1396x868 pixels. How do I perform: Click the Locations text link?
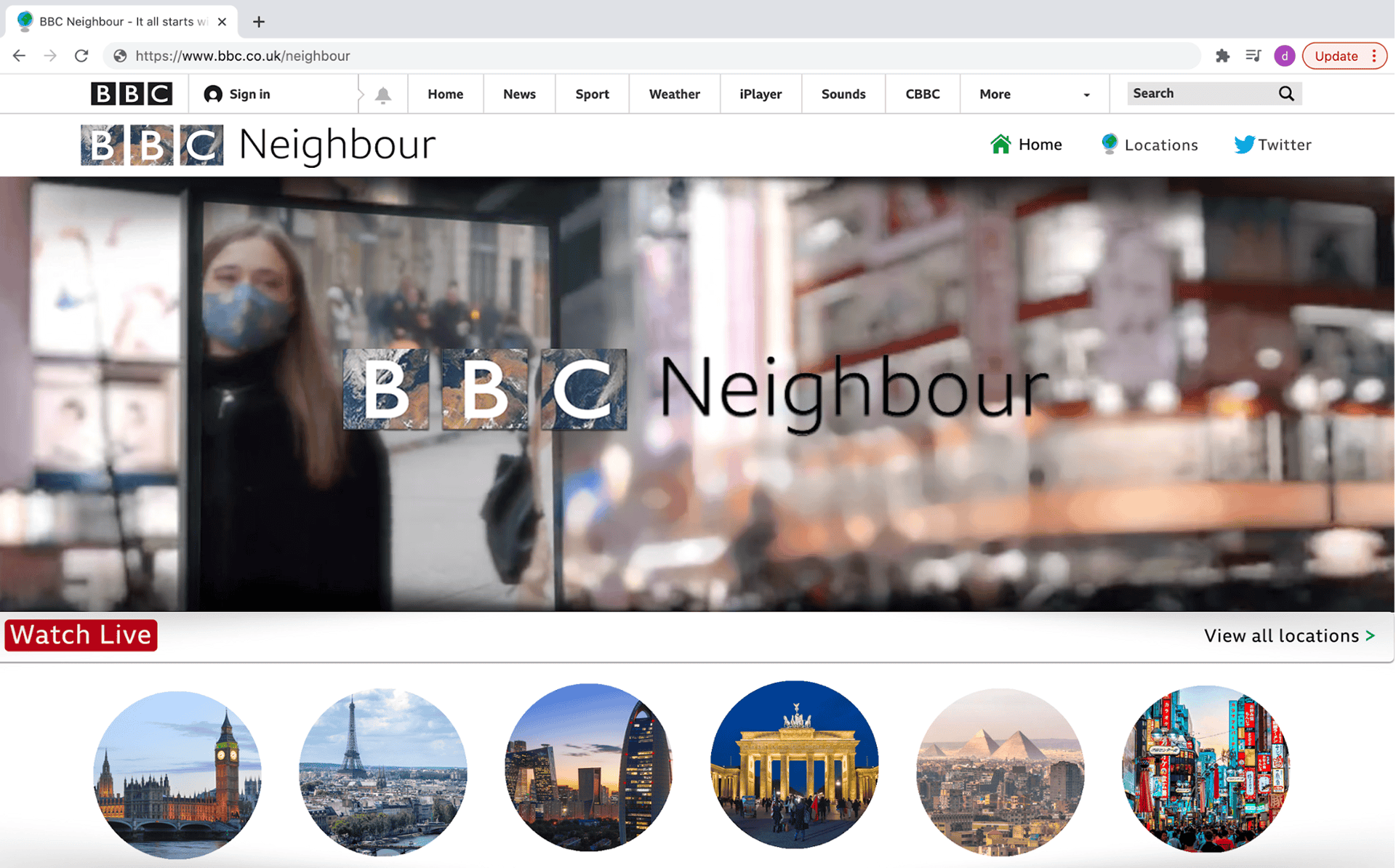click(x=1161, y=145)
